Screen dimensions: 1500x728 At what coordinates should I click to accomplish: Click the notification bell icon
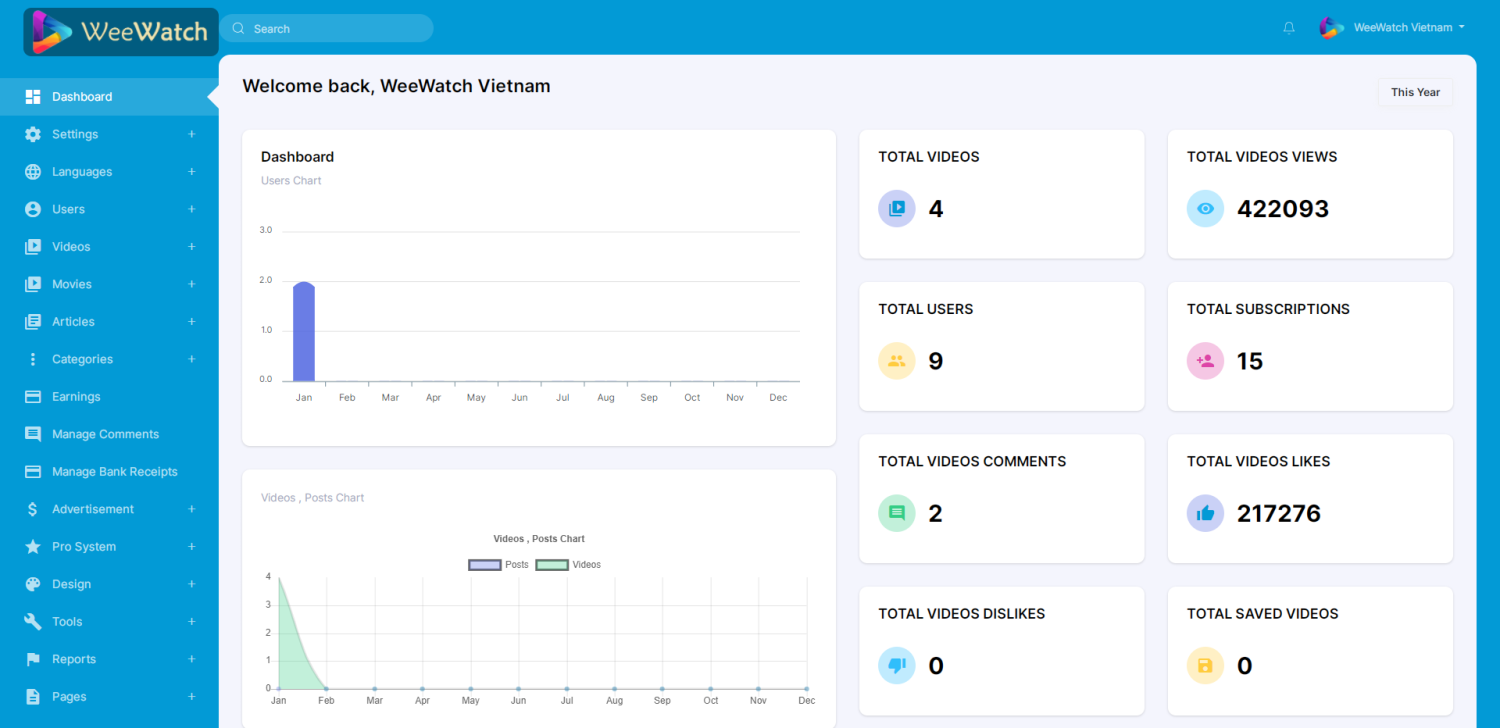click(x=1289, y=28)
